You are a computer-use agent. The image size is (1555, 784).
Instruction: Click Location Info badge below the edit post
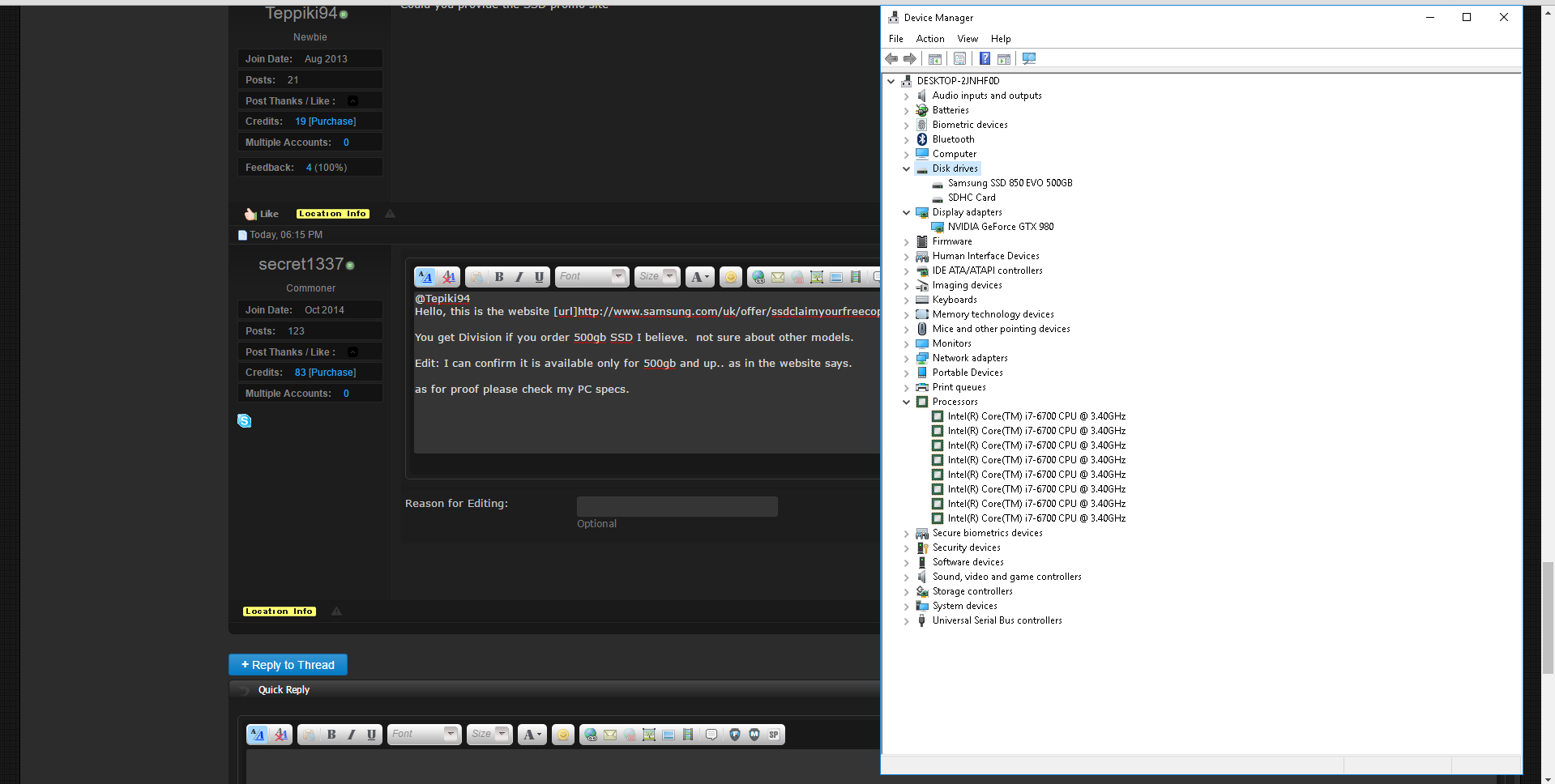tap(280, 611)
